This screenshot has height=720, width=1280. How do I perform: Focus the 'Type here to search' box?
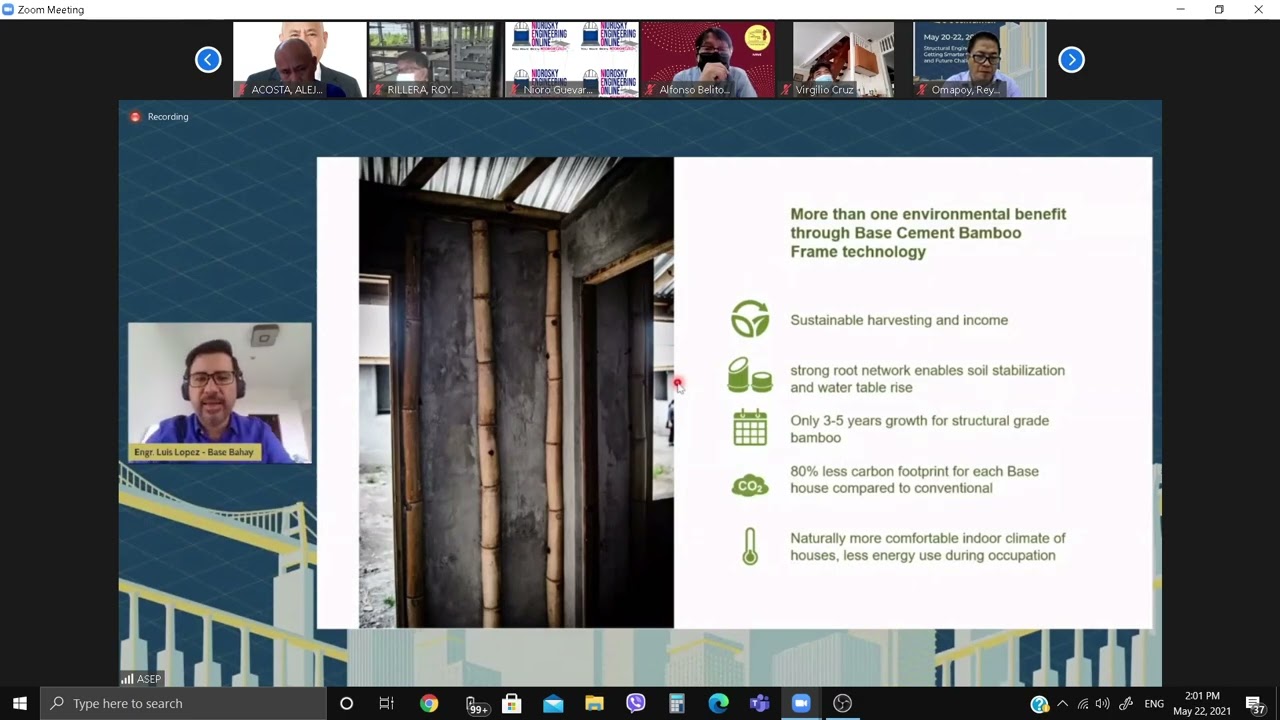(183, 703)
